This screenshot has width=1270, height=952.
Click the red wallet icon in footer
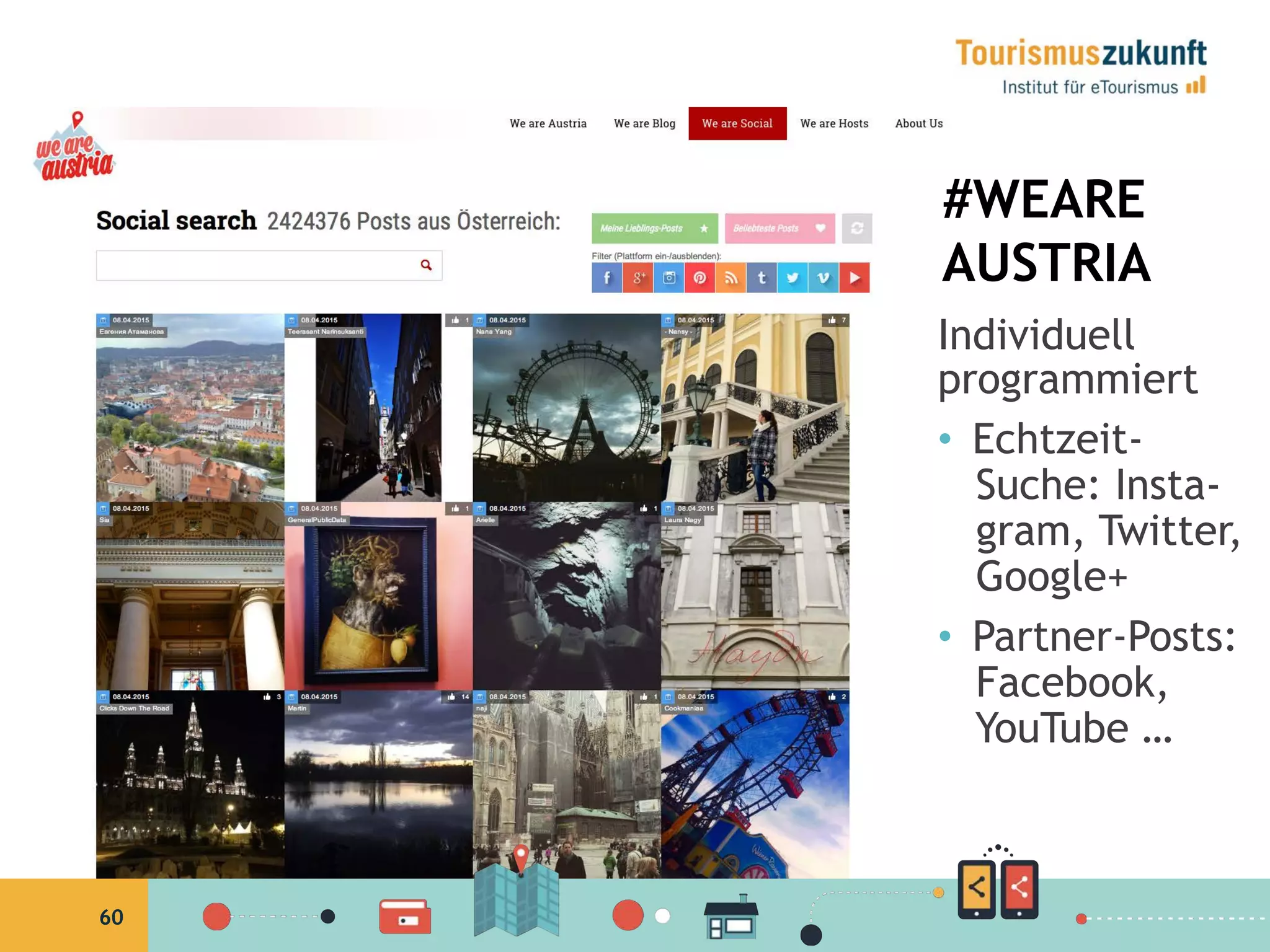[x=405, y=916]
